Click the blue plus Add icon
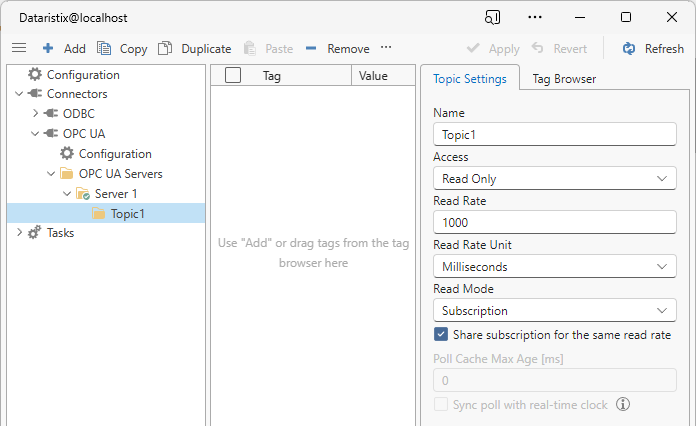This screenshot has width=696, height=426. [48, 48]
